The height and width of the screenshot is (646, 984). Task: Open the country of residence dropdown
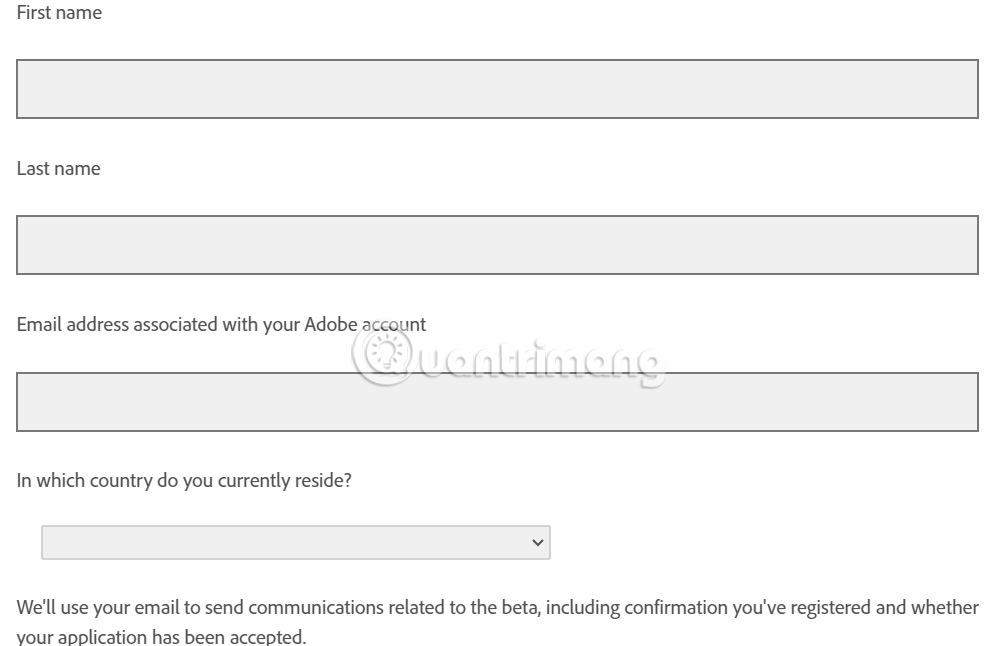coord(295,542)
